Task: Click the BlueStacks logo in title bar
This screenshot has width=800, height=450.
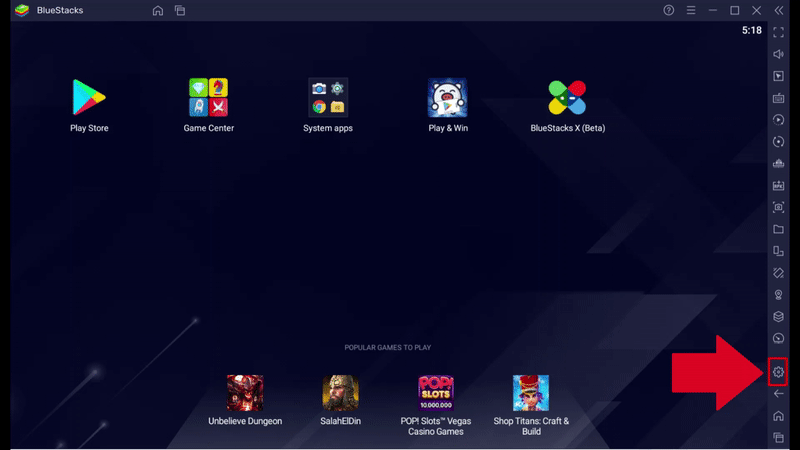Action: 22,10
